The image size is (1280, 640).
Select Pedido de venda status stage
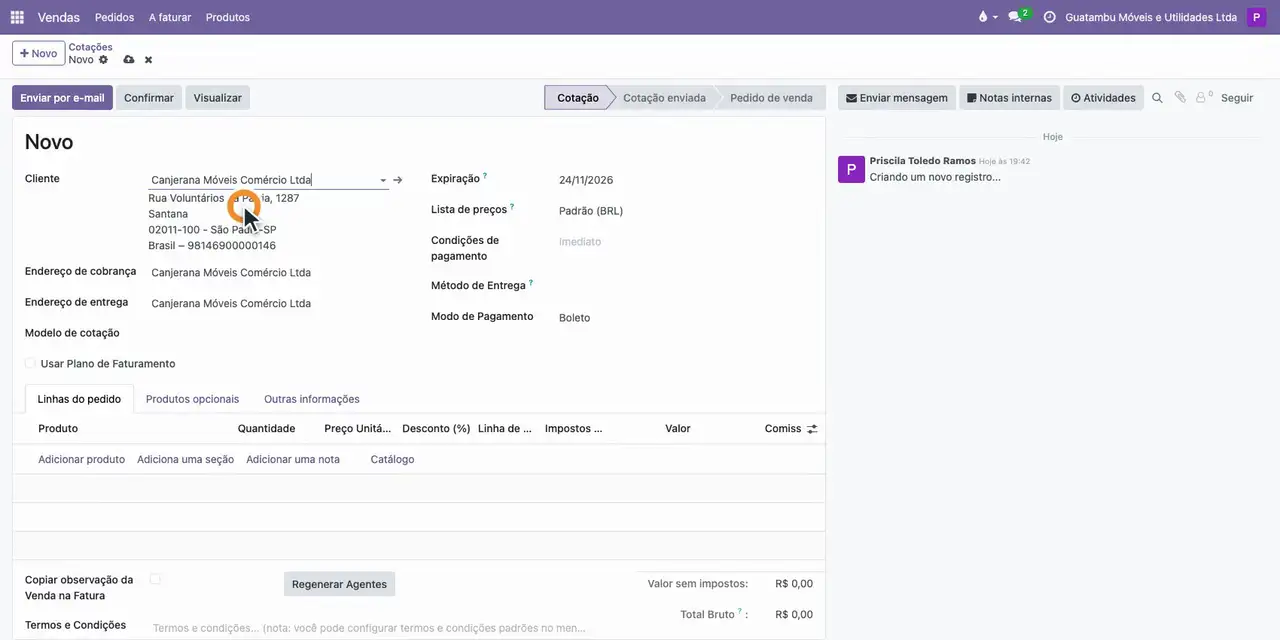pyautogui.click(x=771, y=98)
